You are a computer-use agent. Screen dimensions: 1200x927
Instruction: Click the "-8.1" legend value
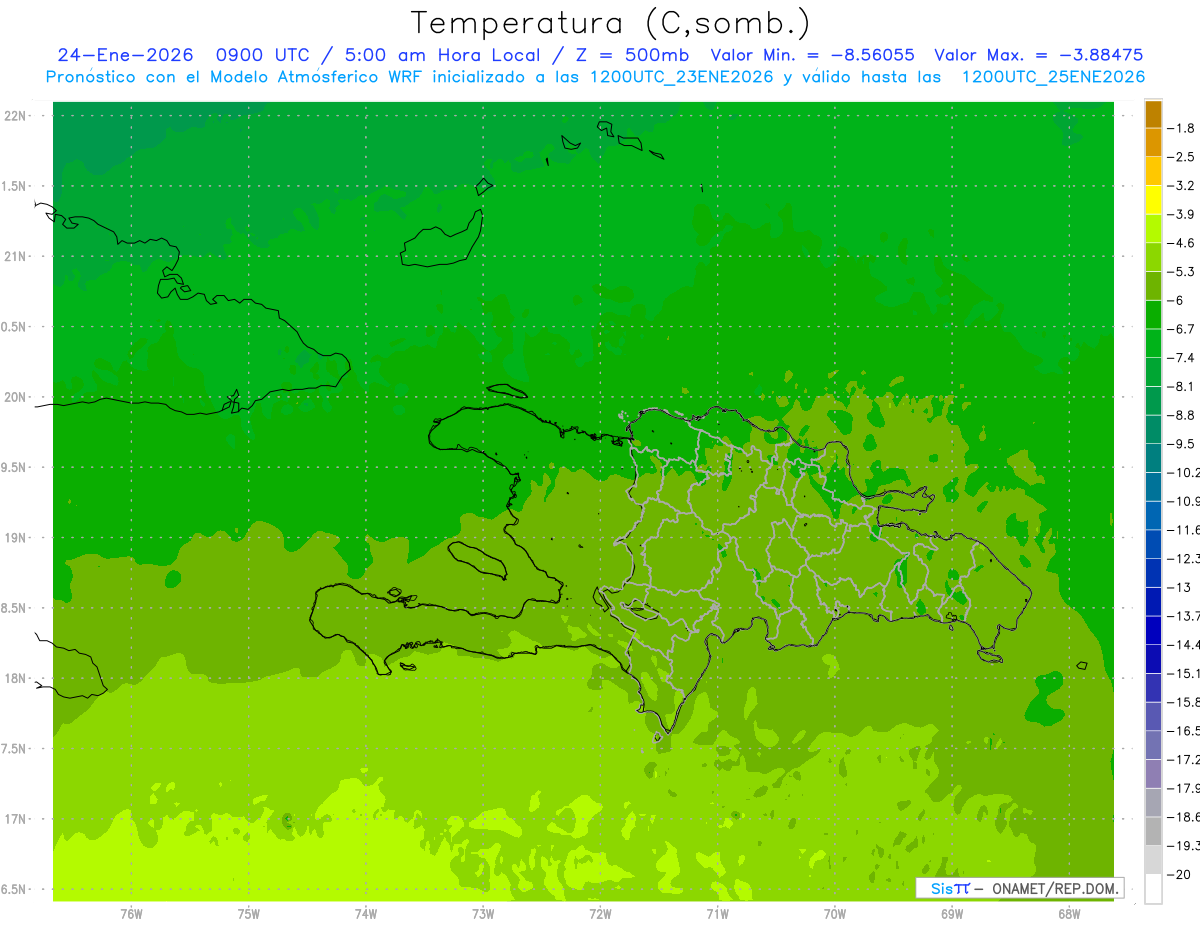coord(1181,386)
